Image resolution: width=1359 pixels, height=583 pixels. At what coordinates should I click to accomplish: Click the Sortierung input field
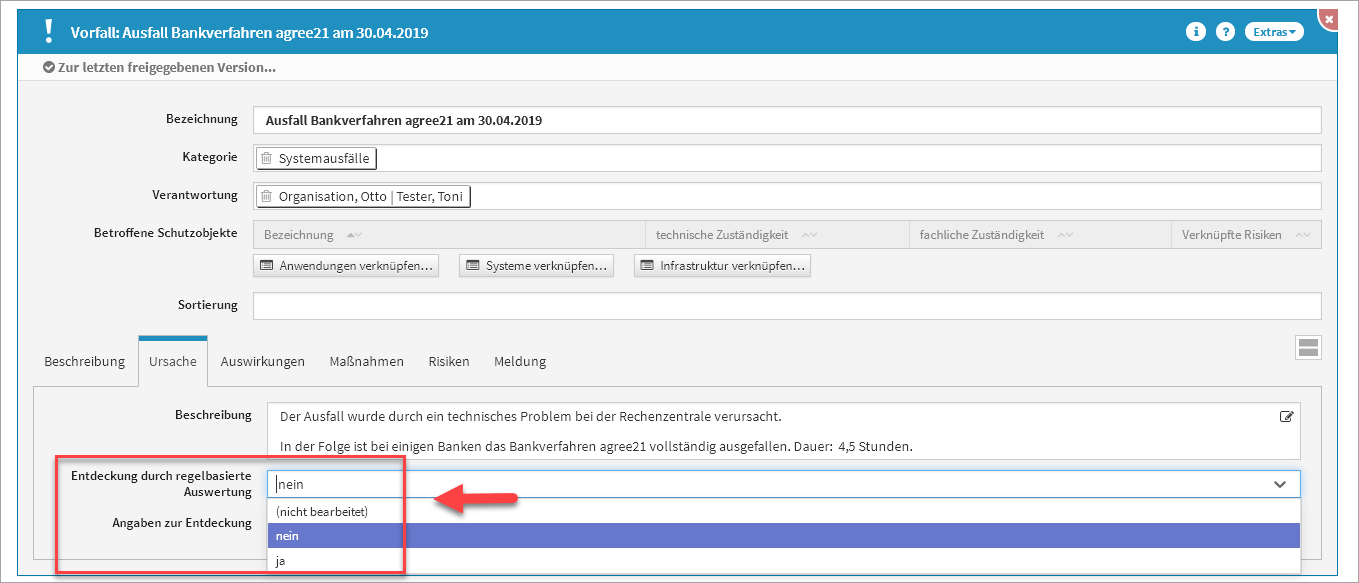pyautogui.click(x=787, y=306)
